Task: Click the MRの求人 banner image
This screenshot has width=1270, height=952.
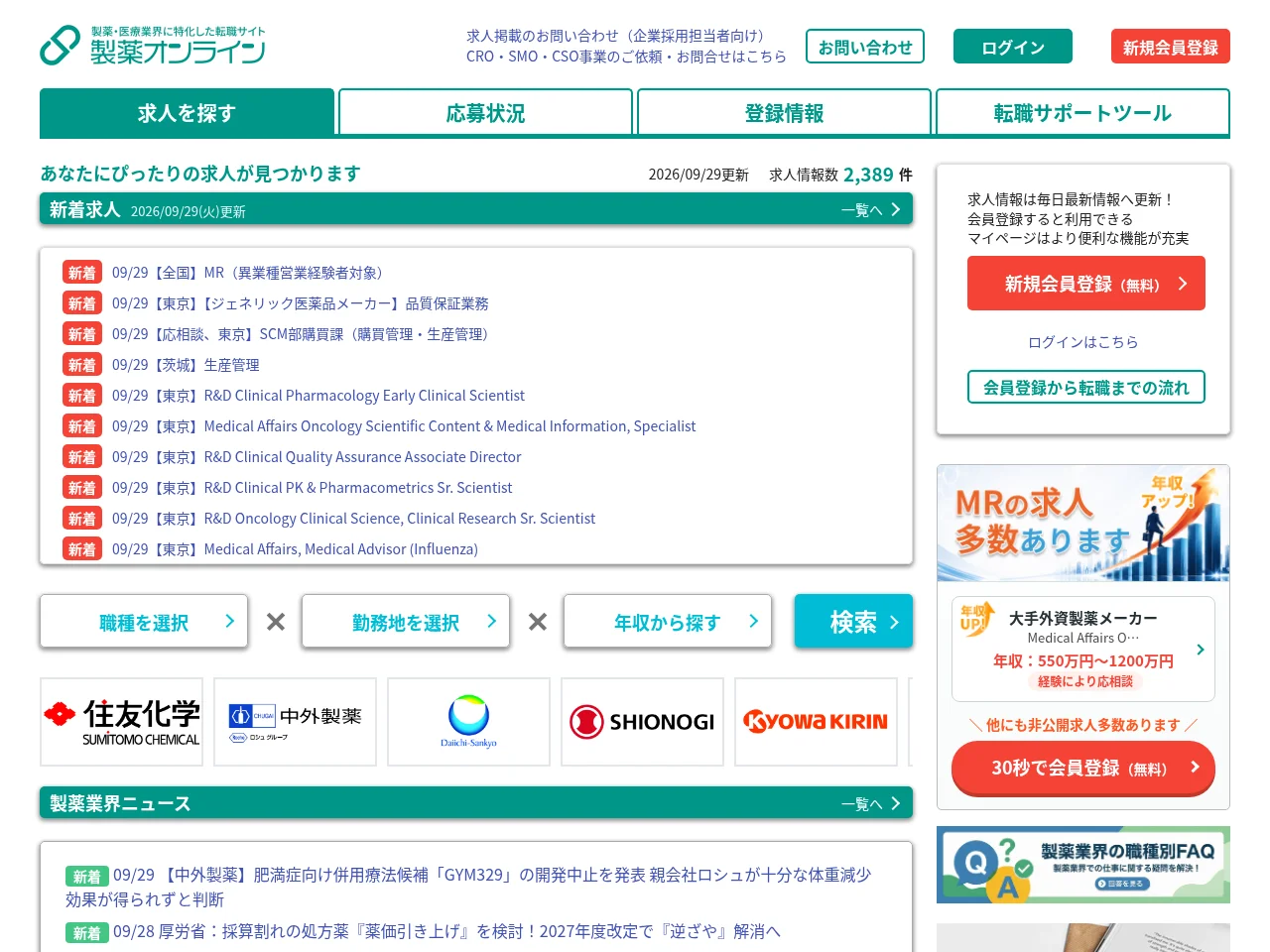Action: 1083,523
